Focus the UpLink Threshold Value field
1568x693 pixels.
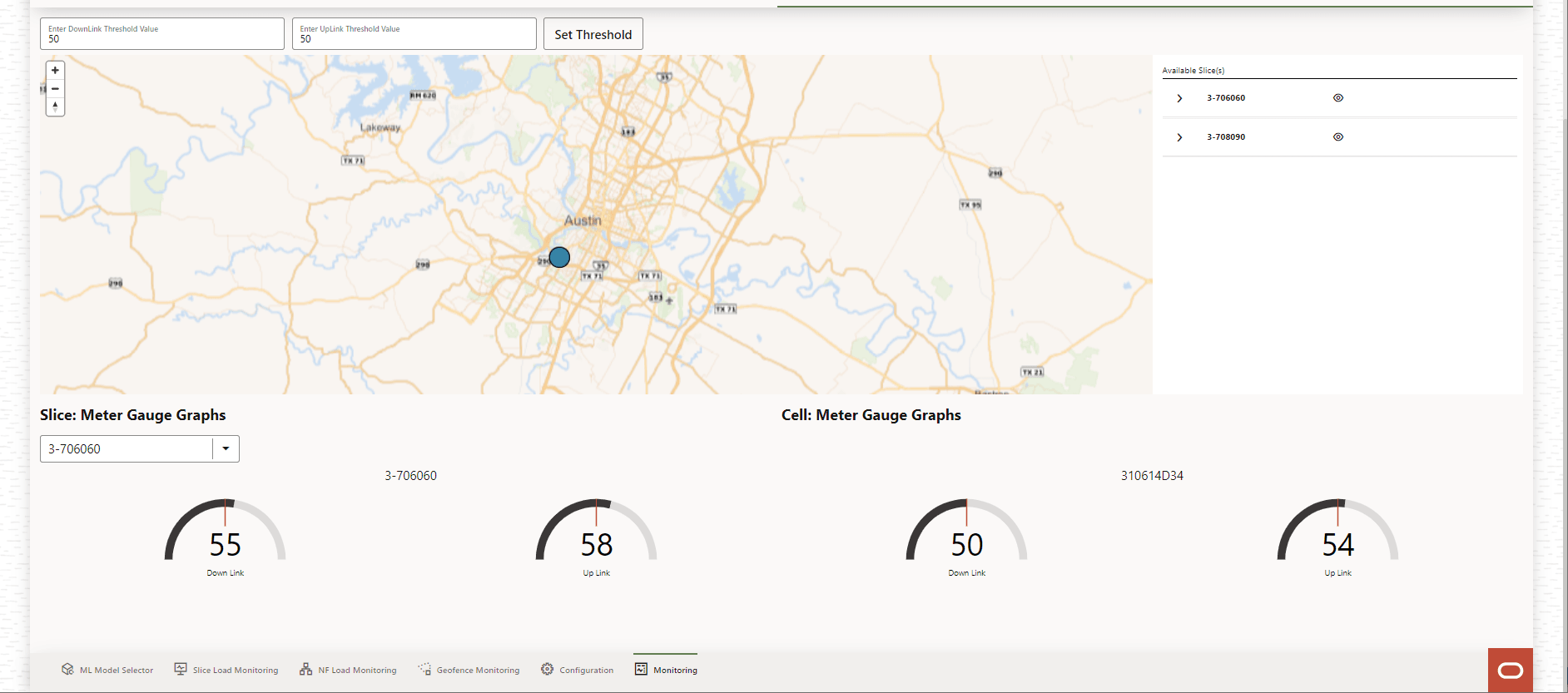pos(414,34)
